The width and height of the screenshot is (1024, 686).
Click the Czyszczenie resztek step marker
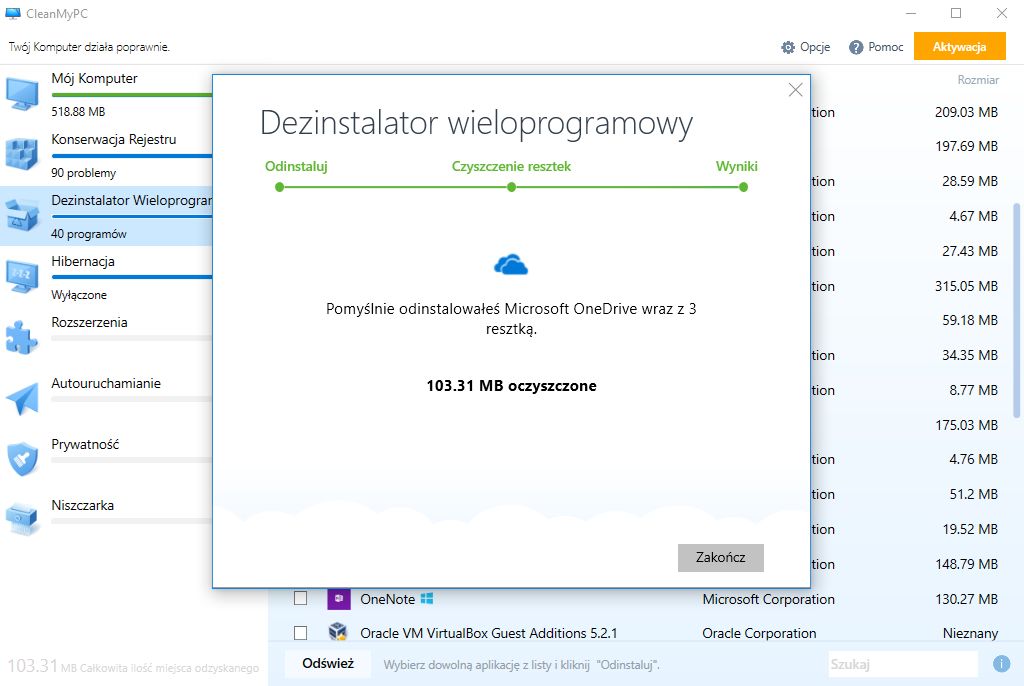coord(511,188)
